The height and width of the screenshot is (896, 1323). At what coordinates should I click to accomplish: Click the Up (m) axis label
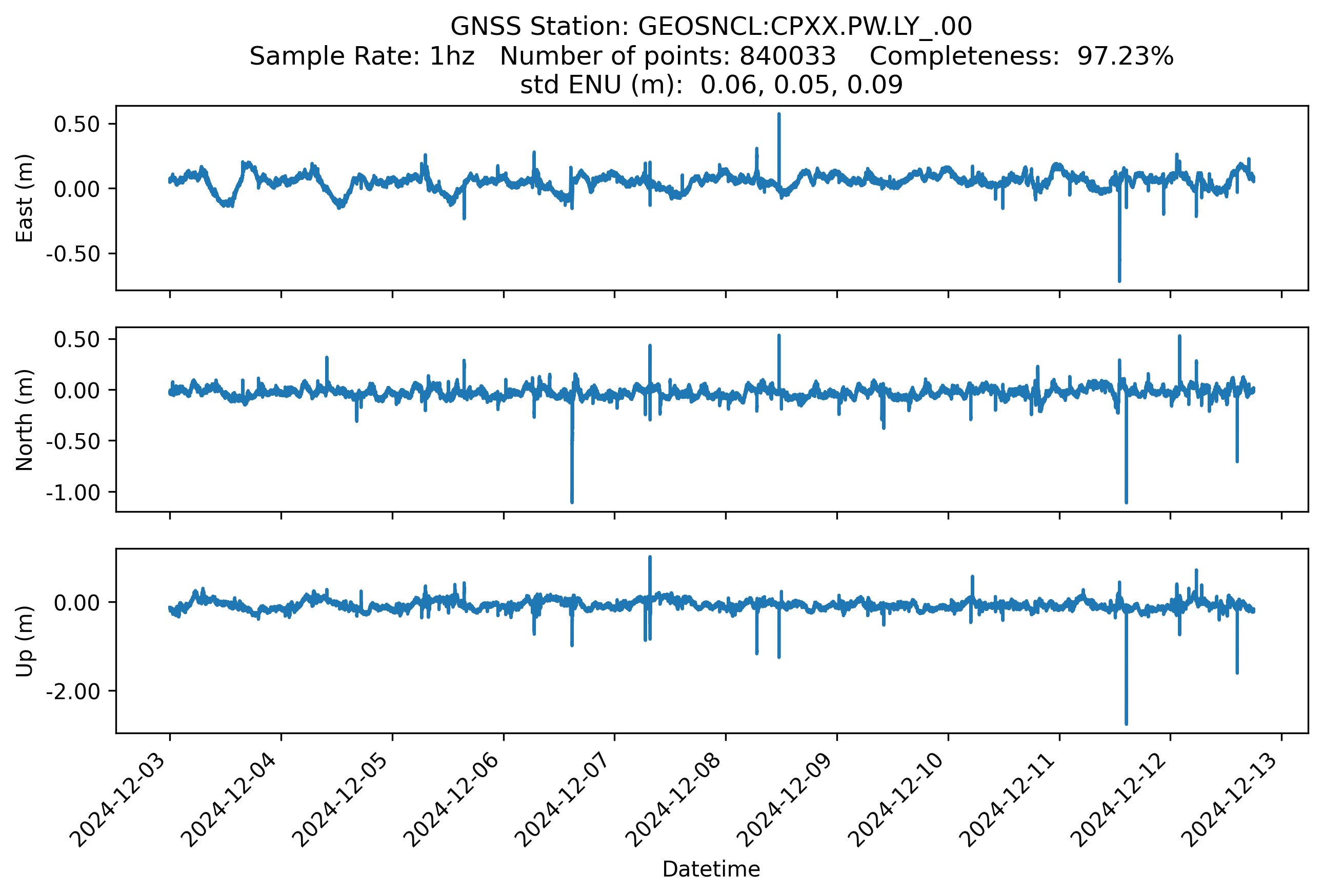click(x=25, y=641)
